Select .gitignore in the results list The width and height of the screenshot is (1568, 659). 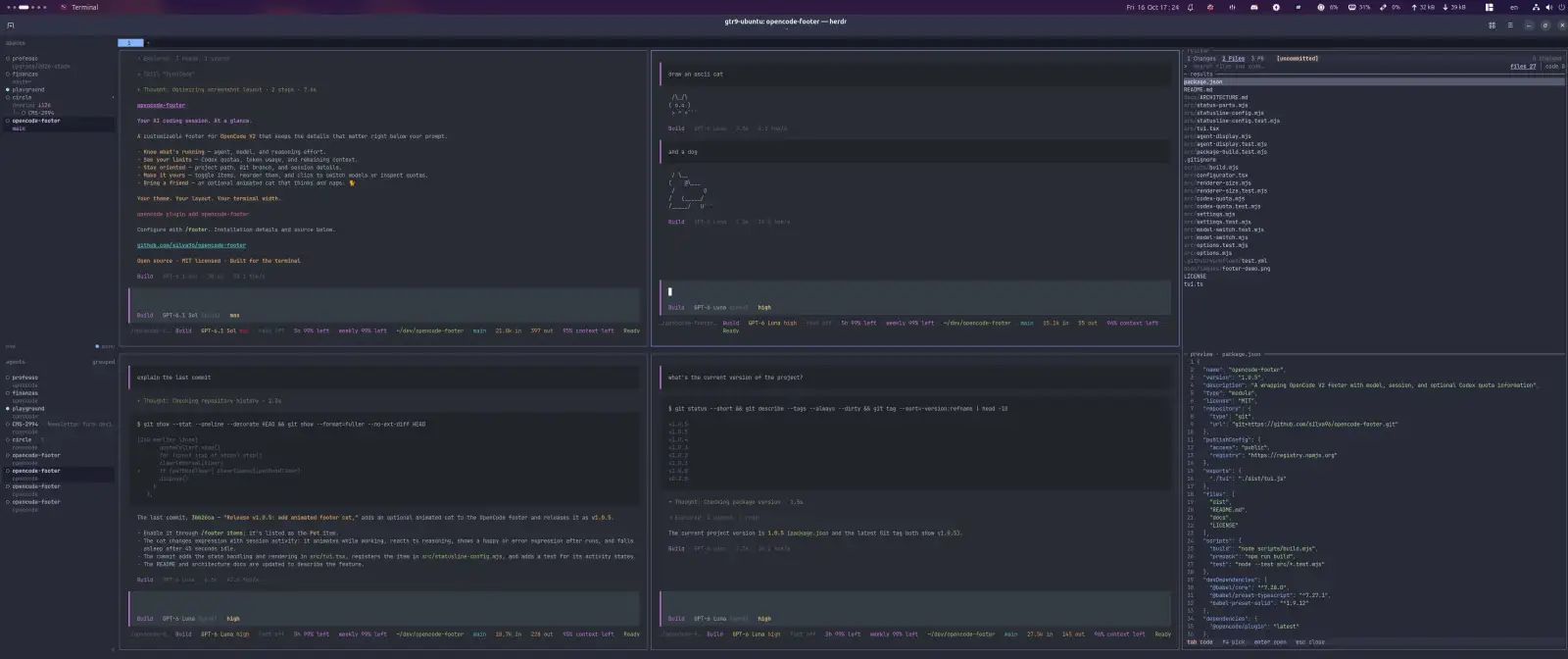1200,160
